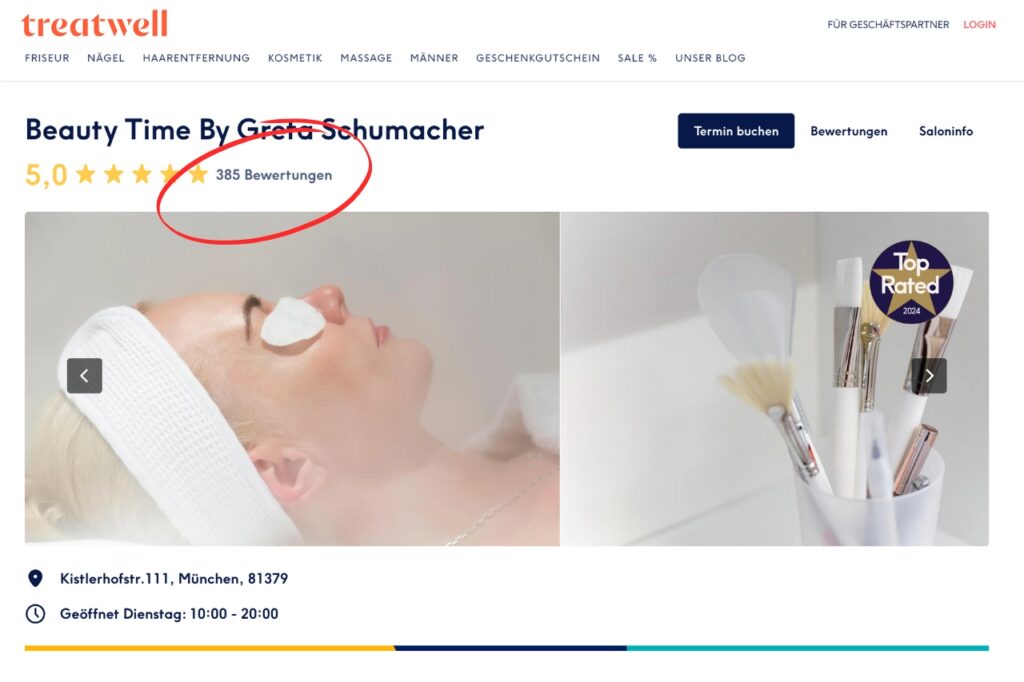Click the treatwell logo

tap(94, 24)
